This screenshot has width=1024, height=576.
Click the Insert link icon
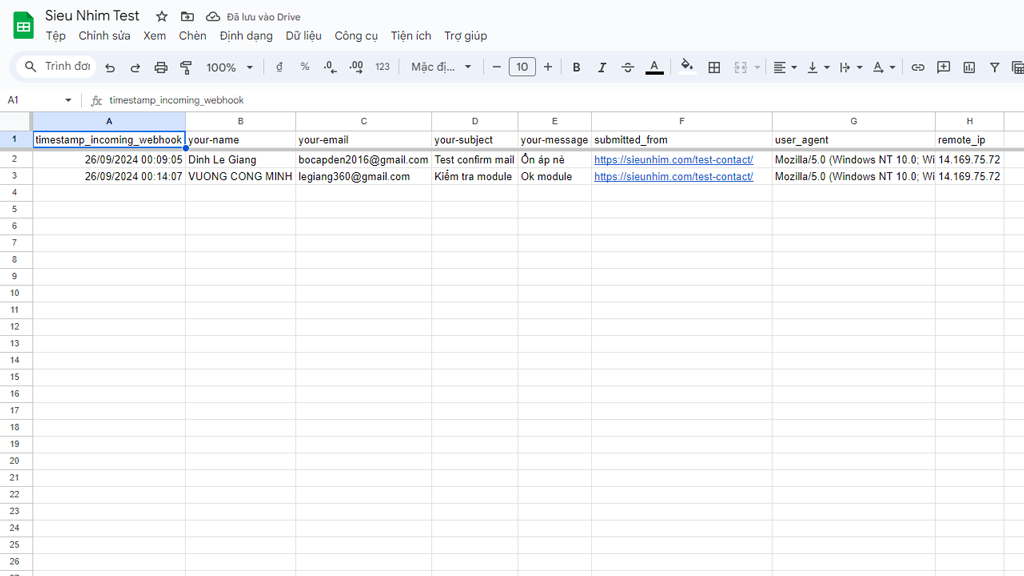pyautogui.click(x=917, y=67)
